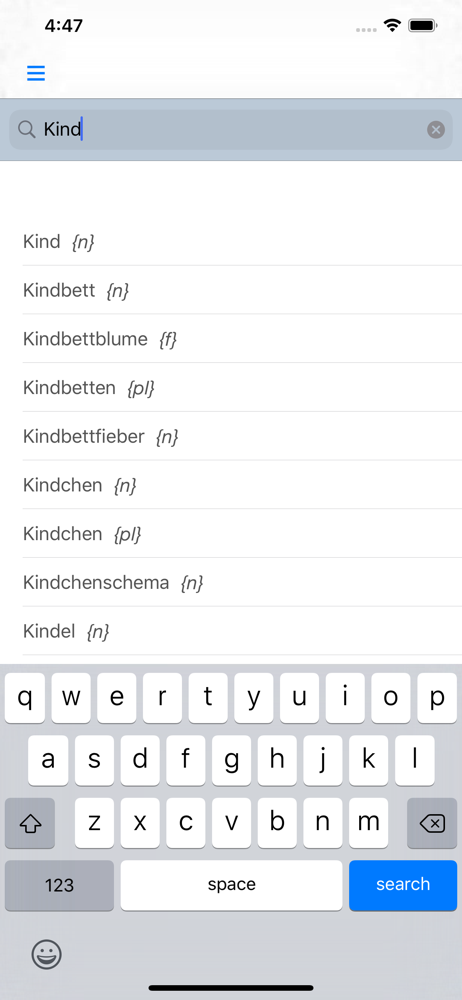Tap the backspace delete key
The image size is (462, 1000).
click(432, 823)
